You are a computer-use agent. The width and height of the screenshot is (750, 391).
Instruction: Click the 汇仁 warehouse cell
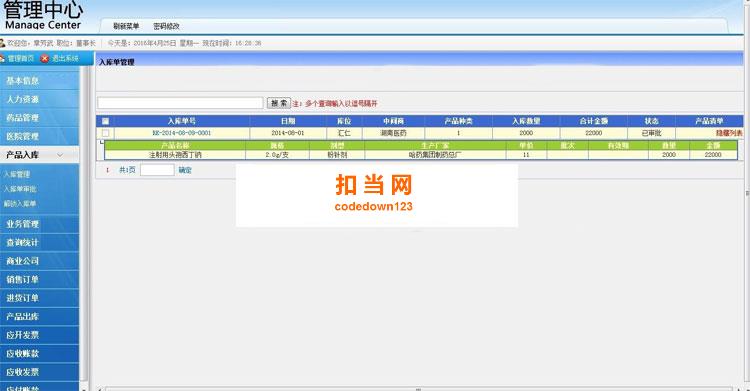click(344, 133)
